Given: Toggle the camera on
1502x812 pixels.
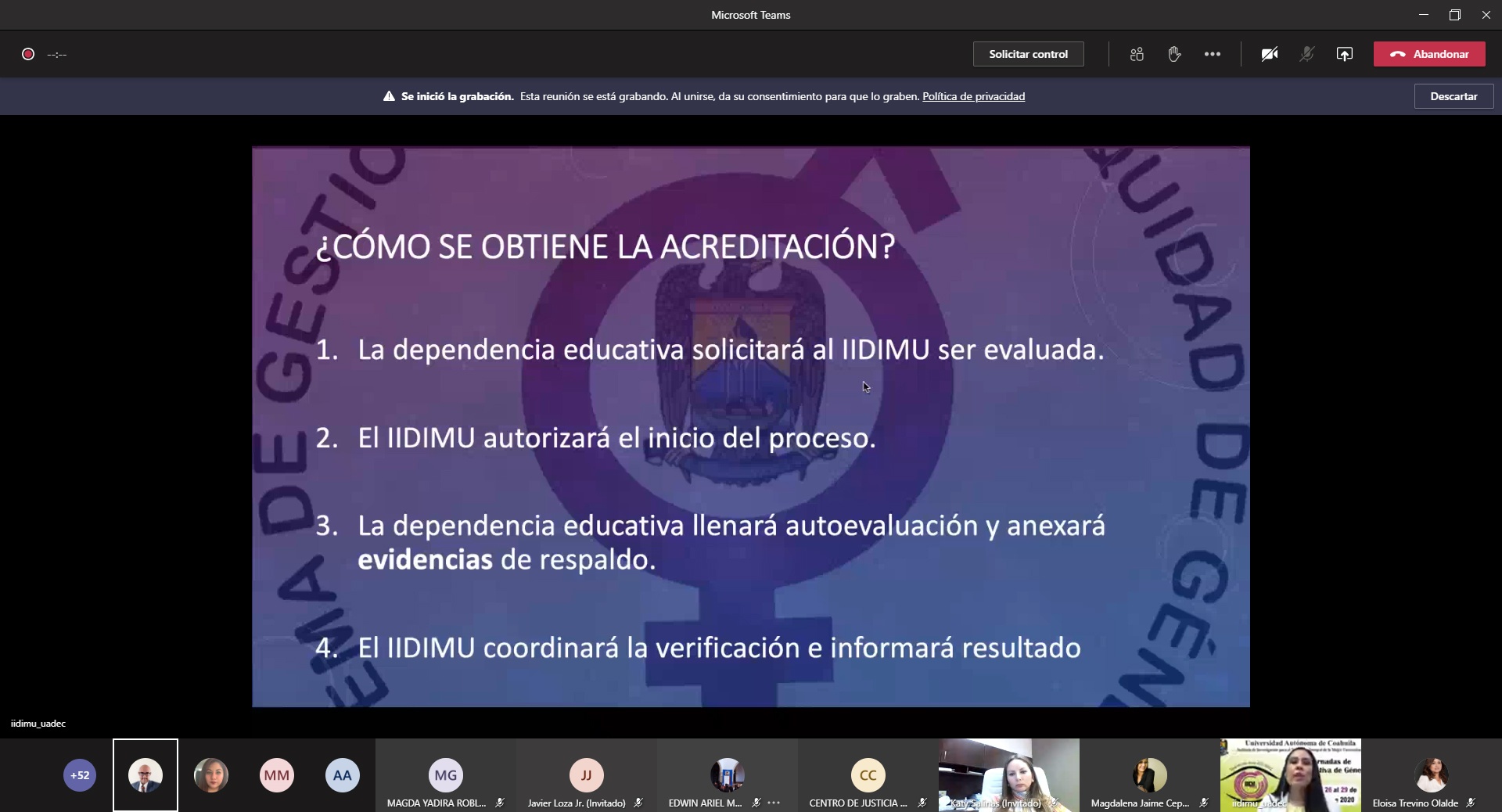Looking at the screenshot, I should [x=1269, y=54].
